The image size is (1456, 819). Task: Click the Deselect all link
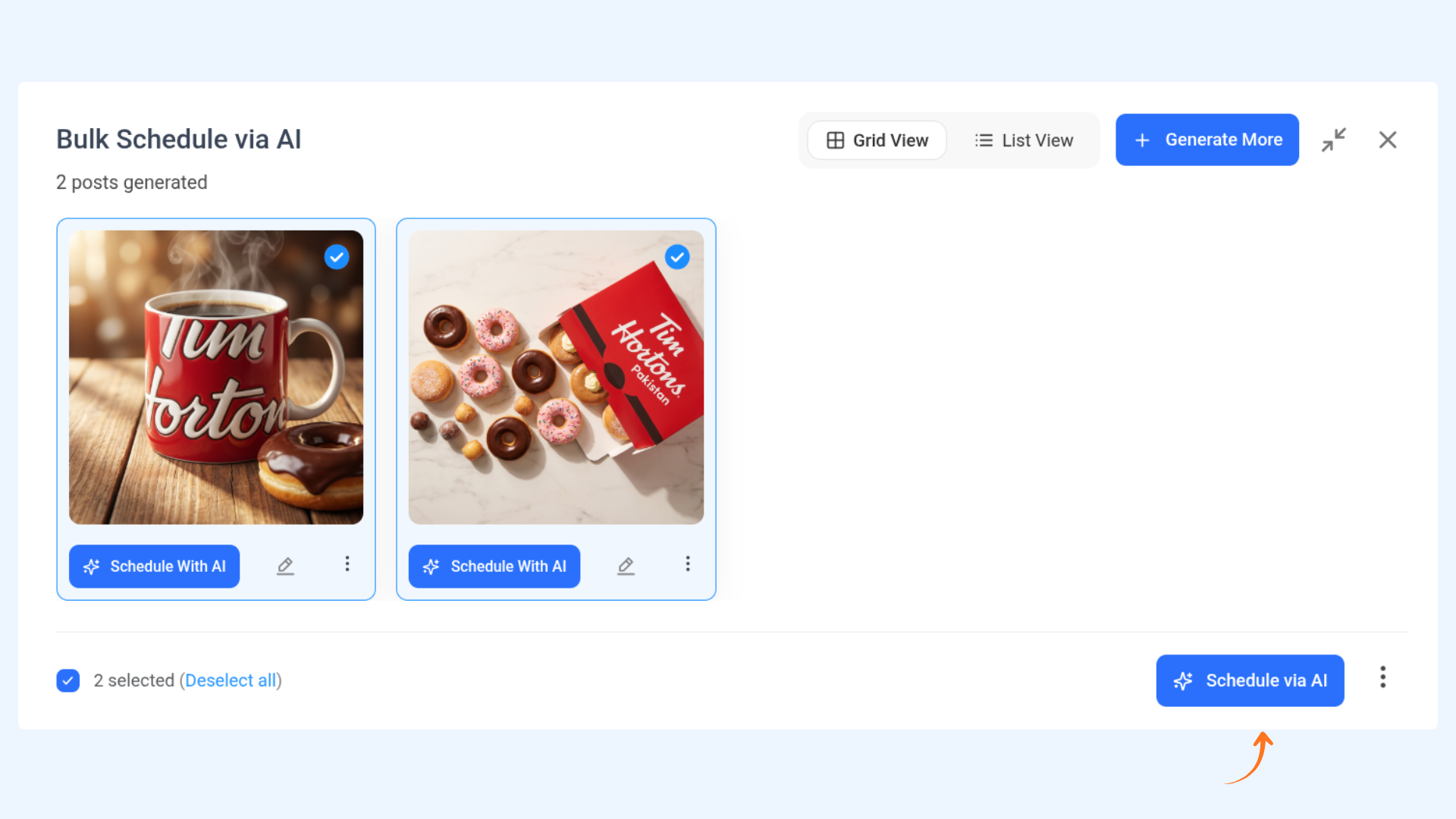[x=231, y=680]
